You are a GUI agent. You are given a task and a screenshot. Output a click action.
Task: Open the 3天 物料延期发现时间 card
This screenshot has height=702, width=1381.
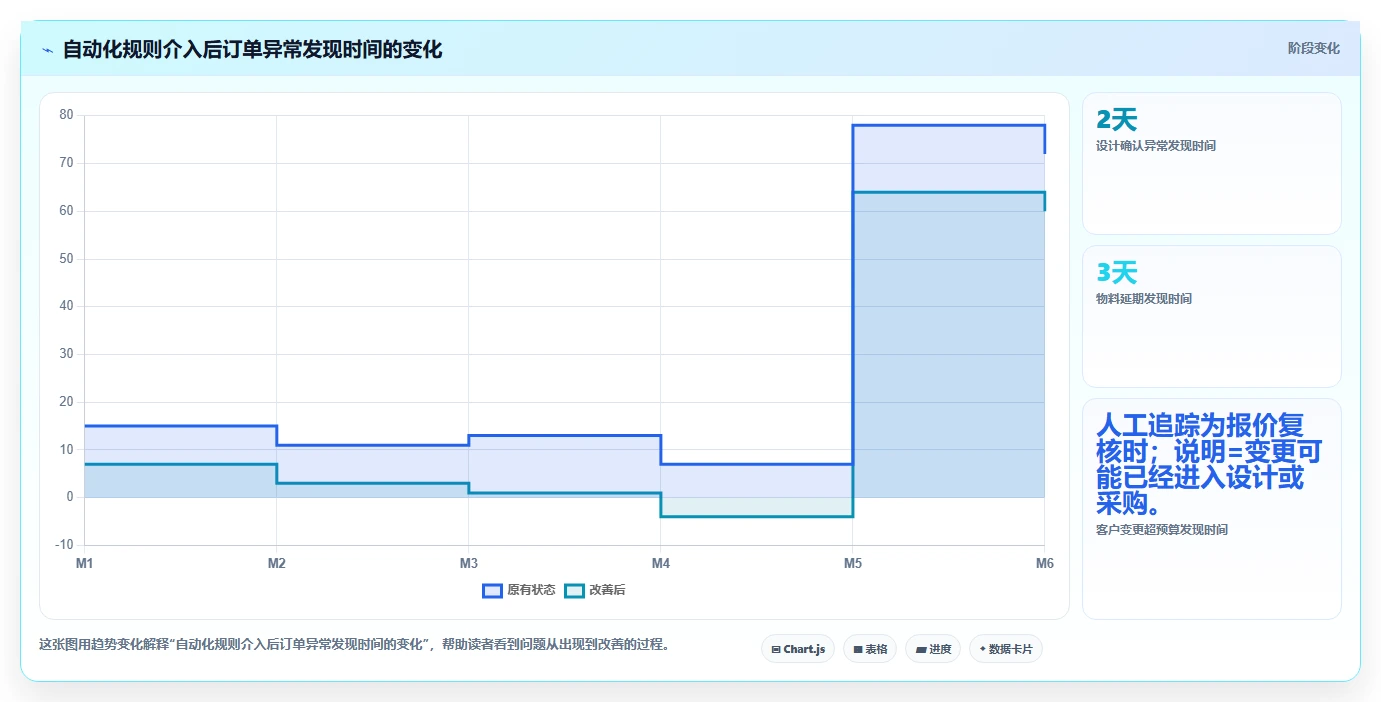(1211, 316)
